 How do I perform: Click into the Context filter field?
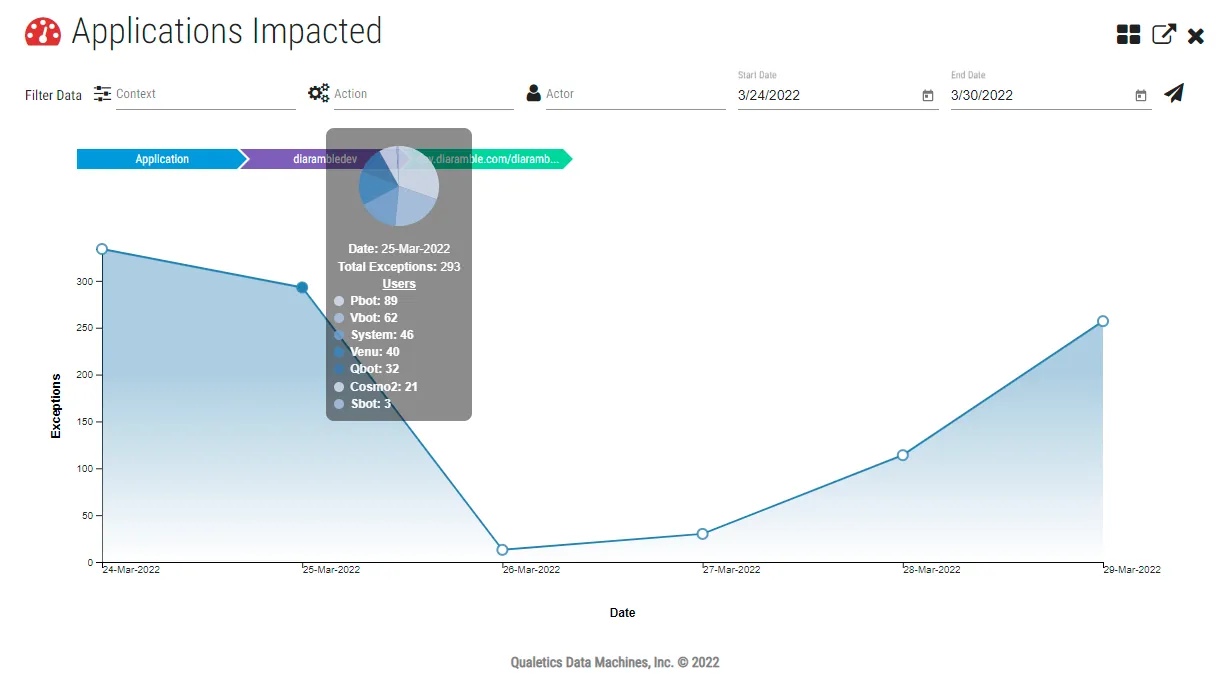(x=205, y=94)
